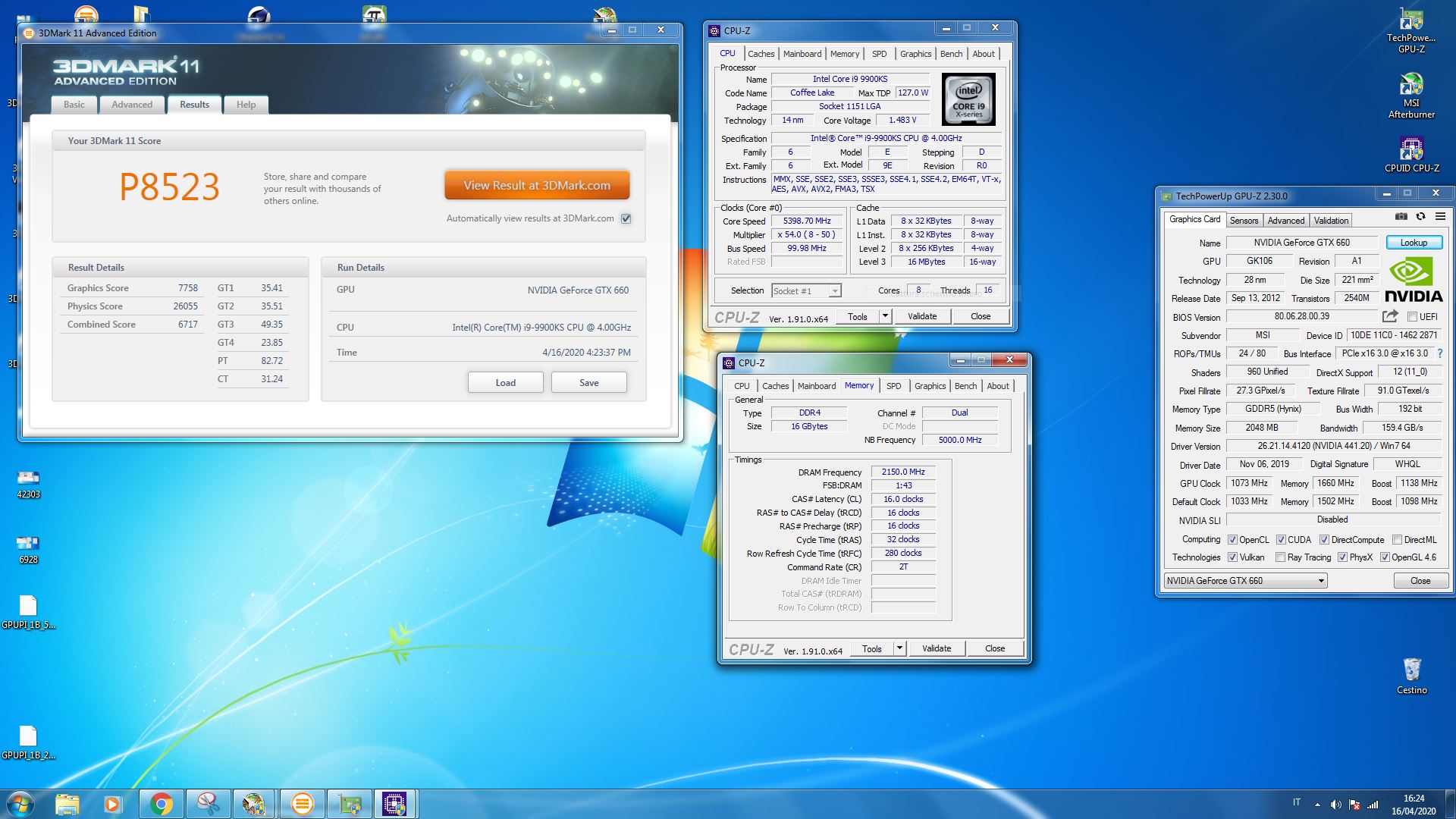The width and height of the screenshot is (1456, 819).
Task: Switch to Sensors tab in GPU-Z
Action: 1244,221
